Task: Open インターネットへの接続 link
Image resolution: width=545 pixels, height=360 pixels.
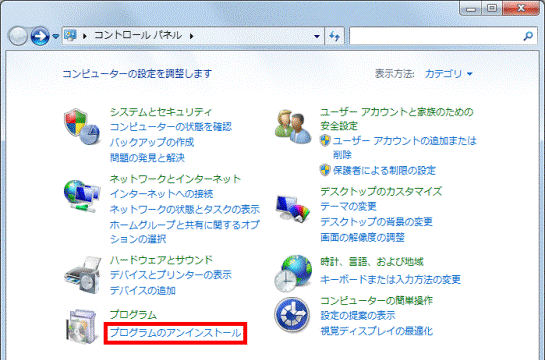Action: (161, 194)
